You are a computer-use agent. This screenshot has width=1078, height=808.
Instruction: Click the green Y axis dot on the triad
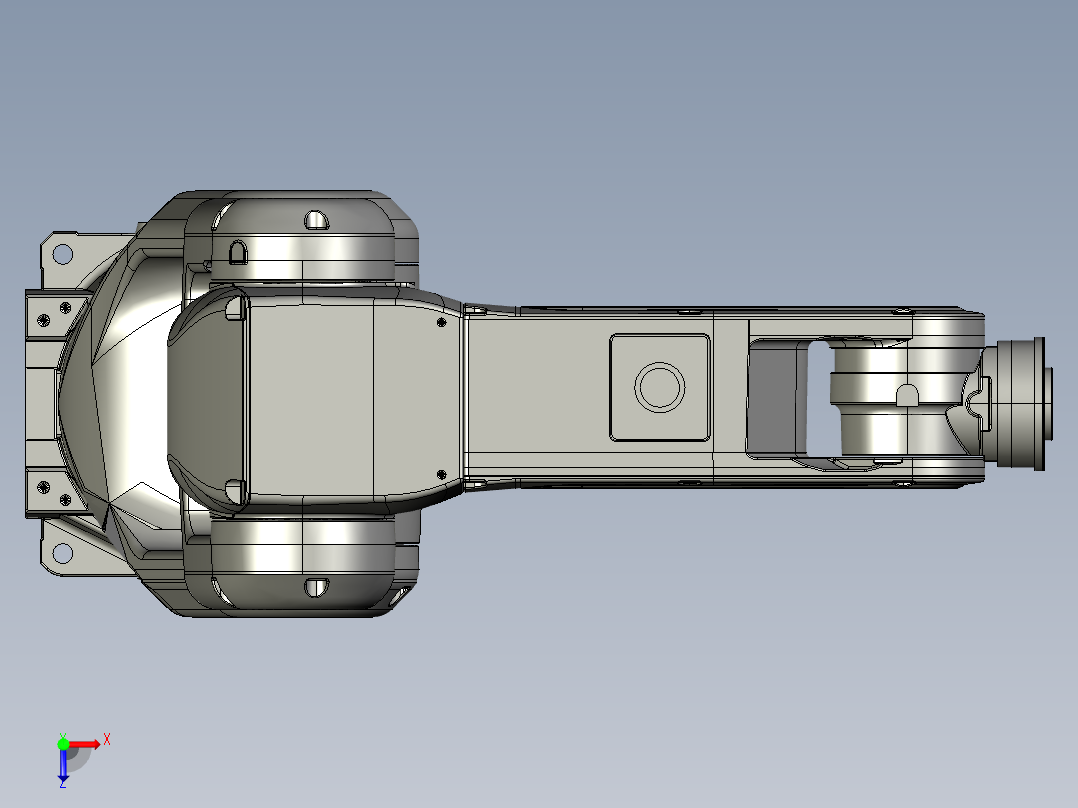[x=63, y=744]
